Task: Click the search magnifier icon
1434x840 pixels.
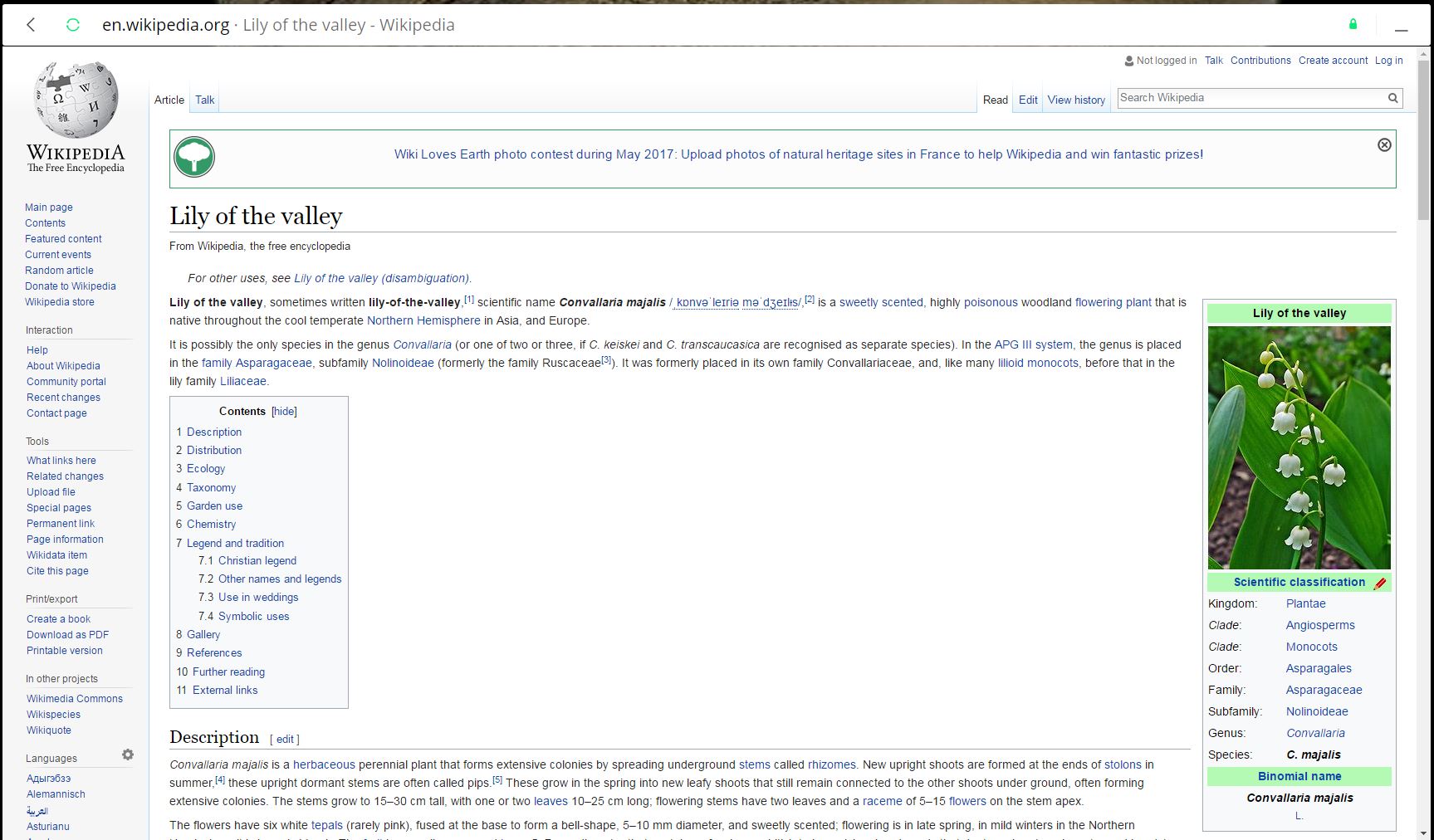Action: coord(1392,98)
